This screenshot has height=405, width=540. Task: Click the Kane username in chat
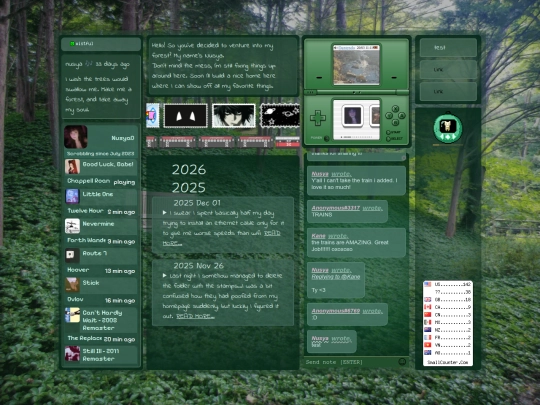[318, 236]
